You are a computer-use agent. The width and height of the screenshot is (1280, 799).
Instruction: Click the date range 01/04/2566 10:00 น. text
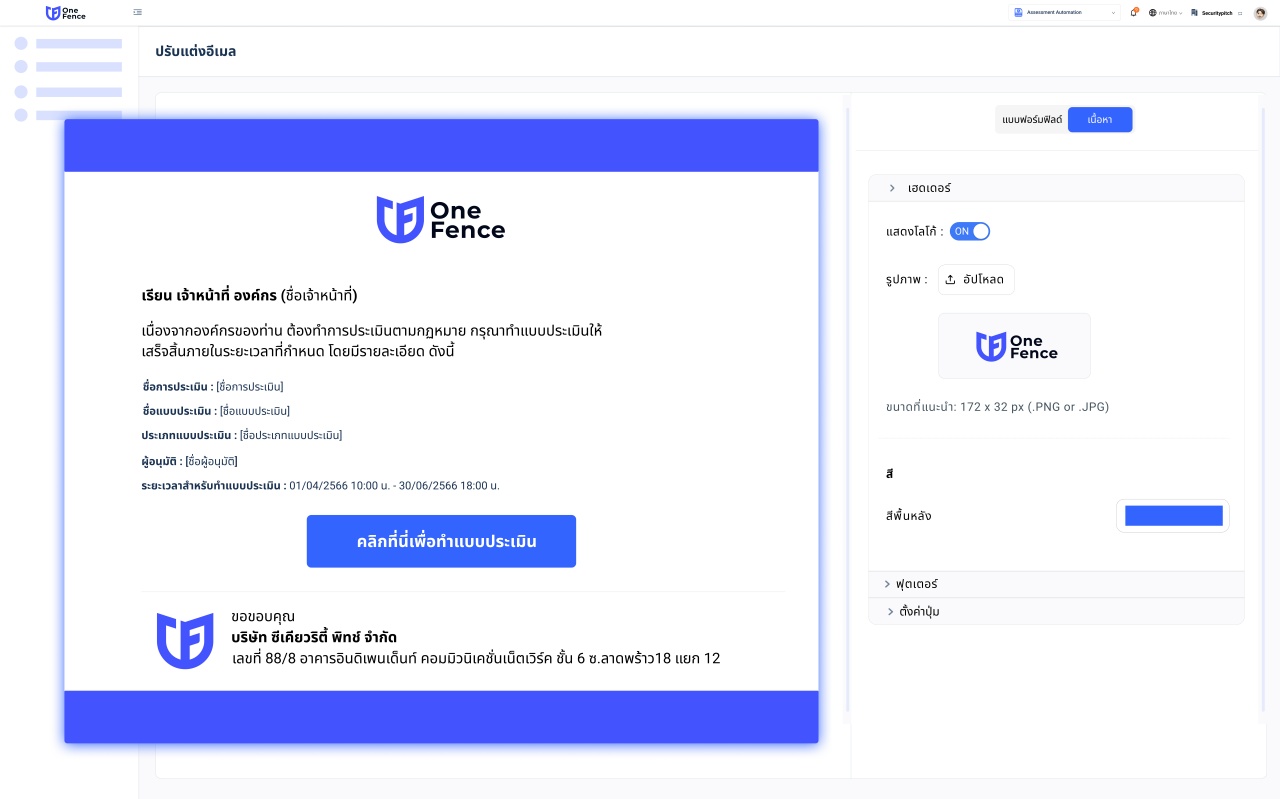[x=394, y=485]
